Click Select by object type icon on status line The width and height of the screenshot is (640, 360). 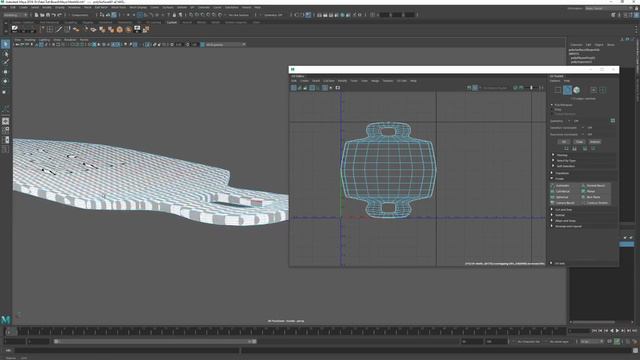108,15
